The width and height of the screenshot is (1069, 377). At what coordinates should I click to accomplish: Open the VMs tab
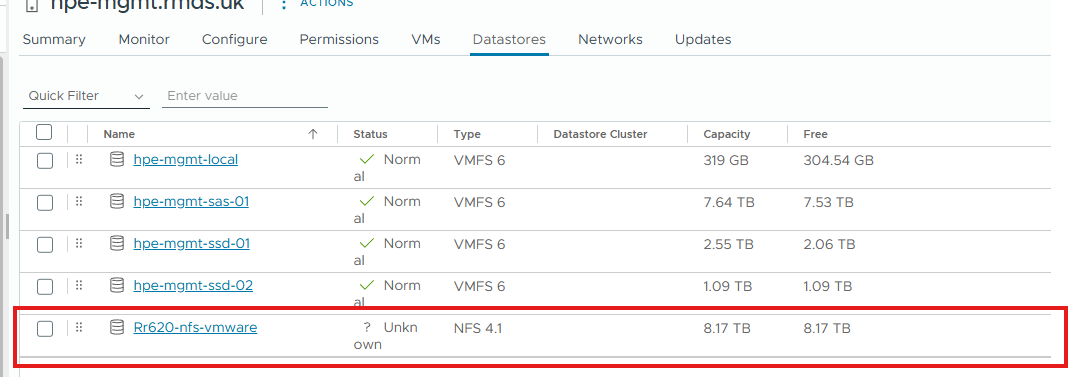click(x=426, y=40)
